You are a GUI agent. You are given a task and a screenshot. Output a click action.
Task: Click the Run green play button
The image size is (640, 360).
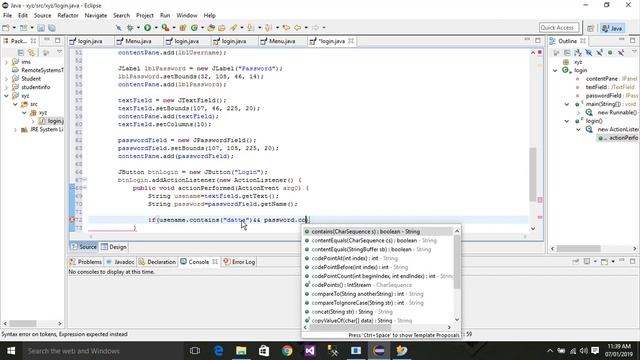click(x=147, y=27)
